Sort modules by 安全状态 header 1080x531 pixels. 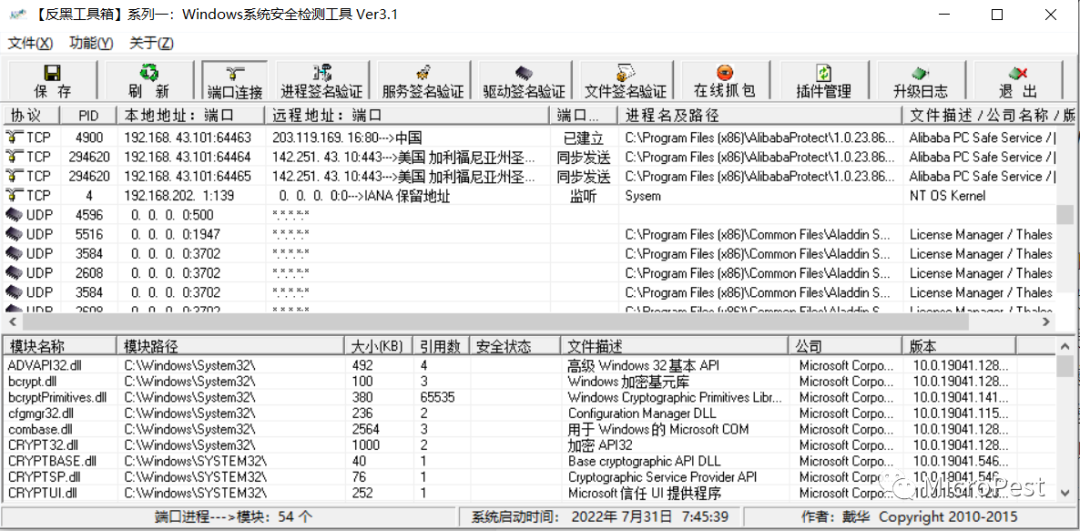[x=515, y=346]
